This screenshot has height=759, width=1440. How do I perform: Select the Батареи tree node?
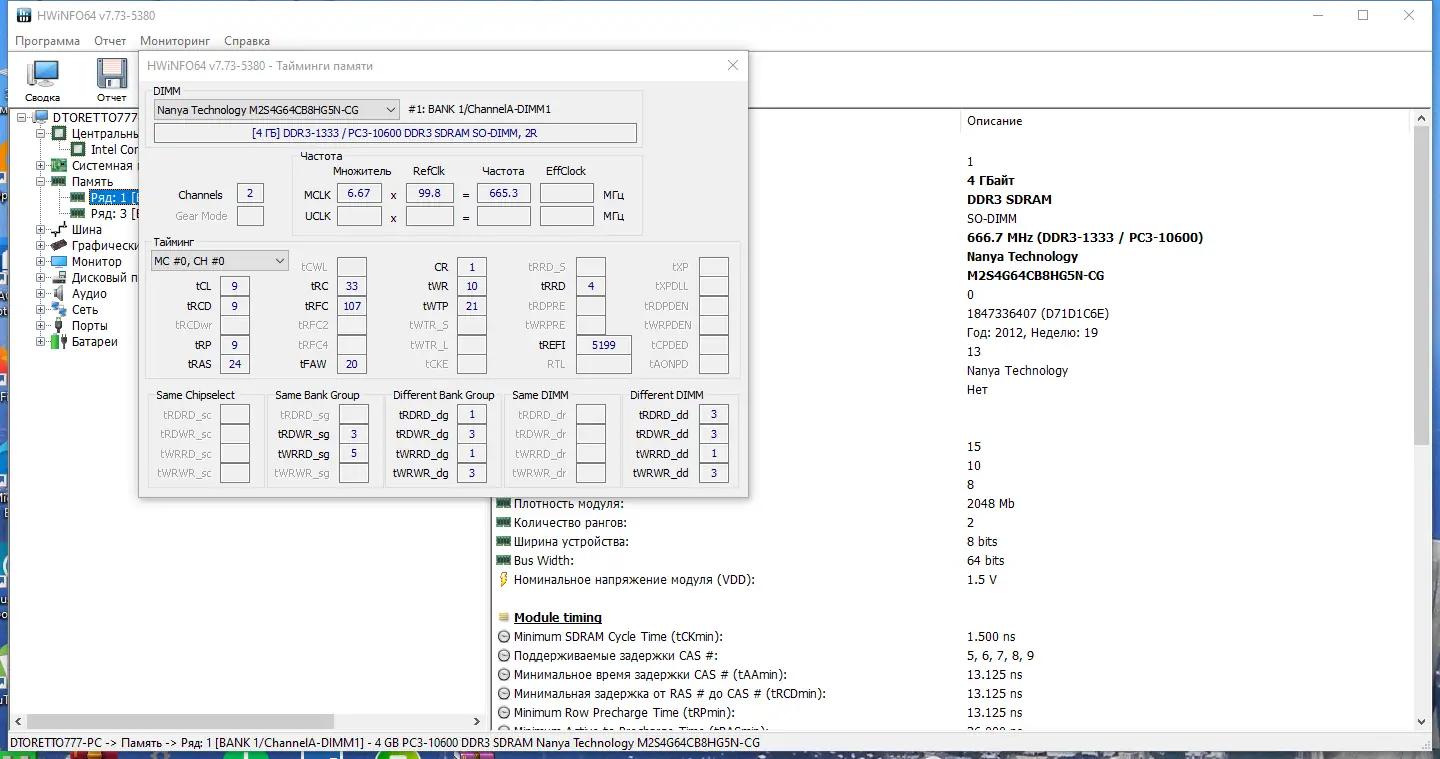coord(94,342)
